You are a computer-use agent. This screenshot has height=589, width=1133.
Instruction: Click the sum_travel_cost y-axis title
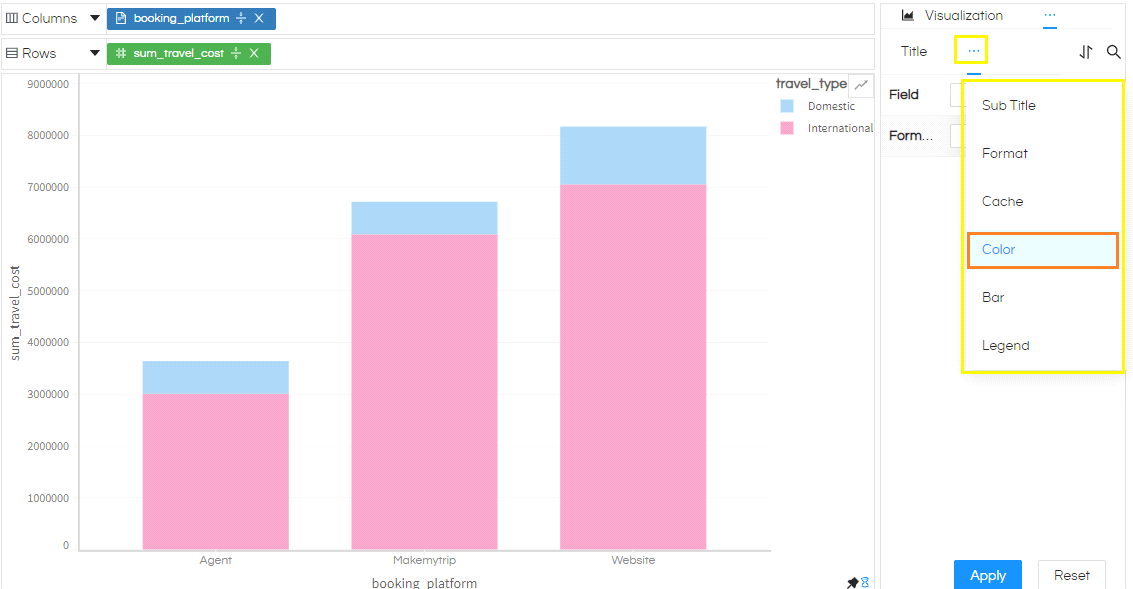coord(15,313)
